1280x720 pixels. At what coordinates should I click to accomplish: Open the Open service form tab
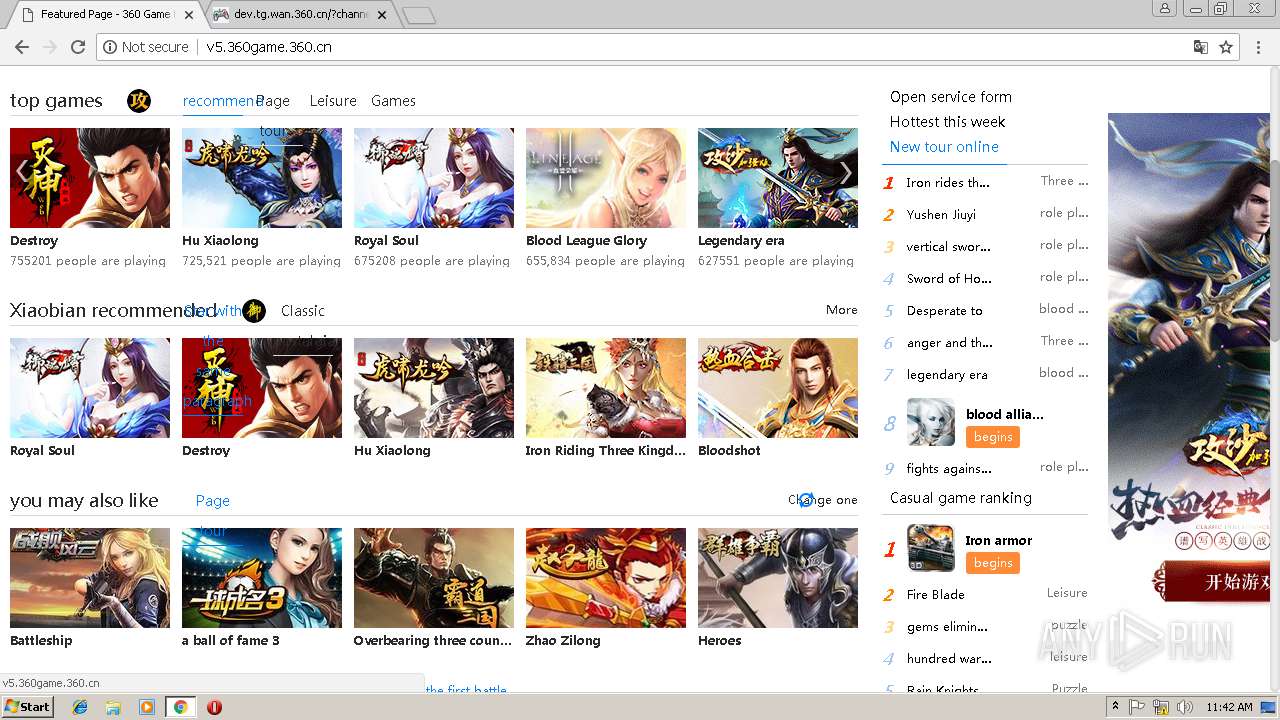pos(951,97)
